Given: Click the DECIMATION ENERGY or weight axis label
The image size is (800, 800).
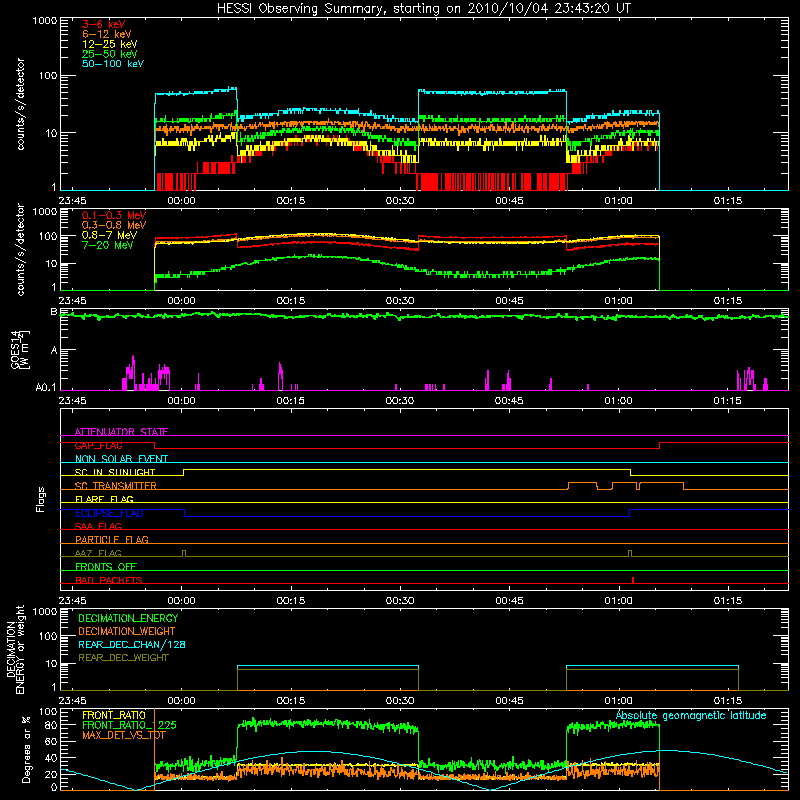Looking at the screenshot, I should point(15,649).
